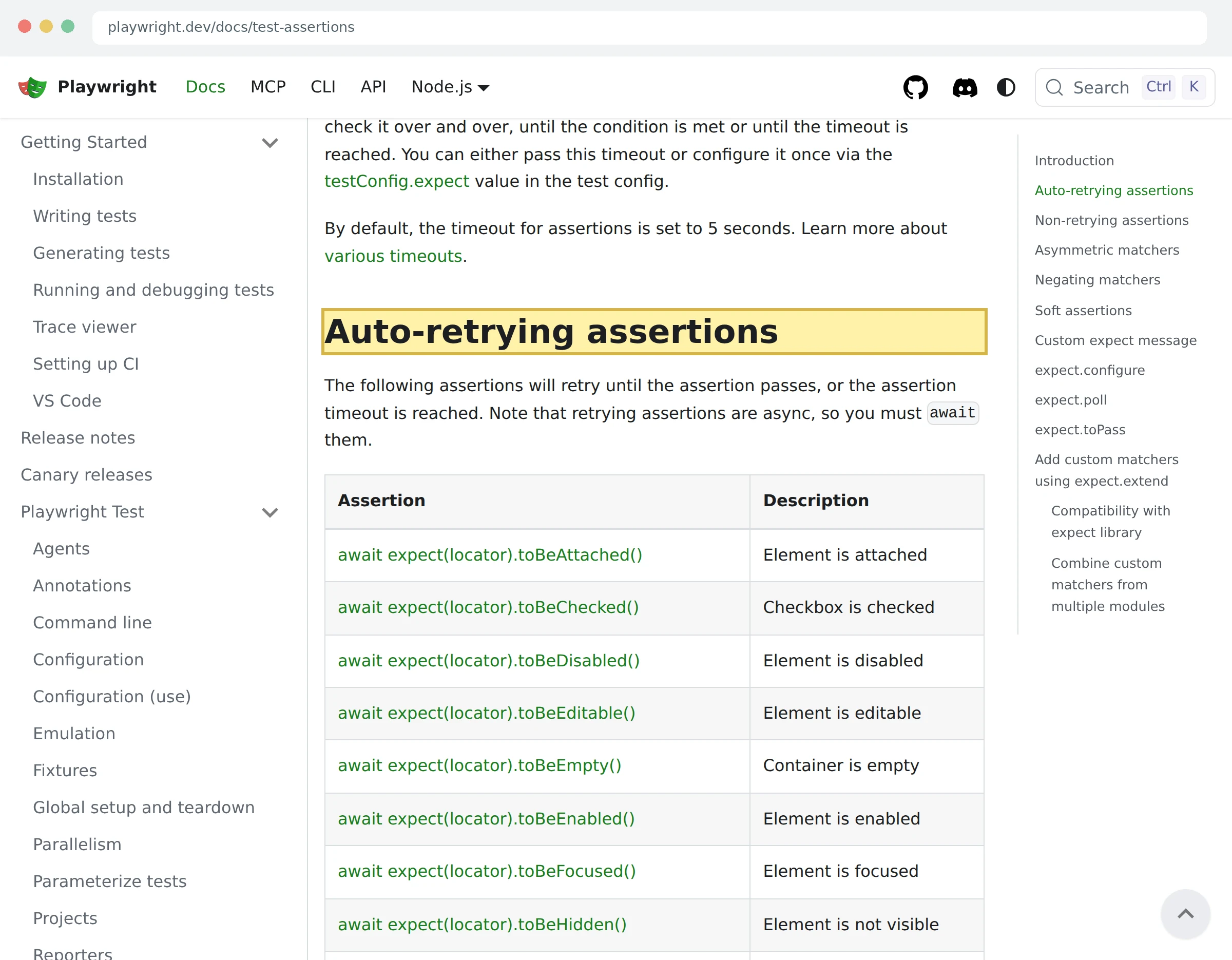
Task: Open Fixtures in the sidebar
Action: pyautogui.click(x=65, y=771)
